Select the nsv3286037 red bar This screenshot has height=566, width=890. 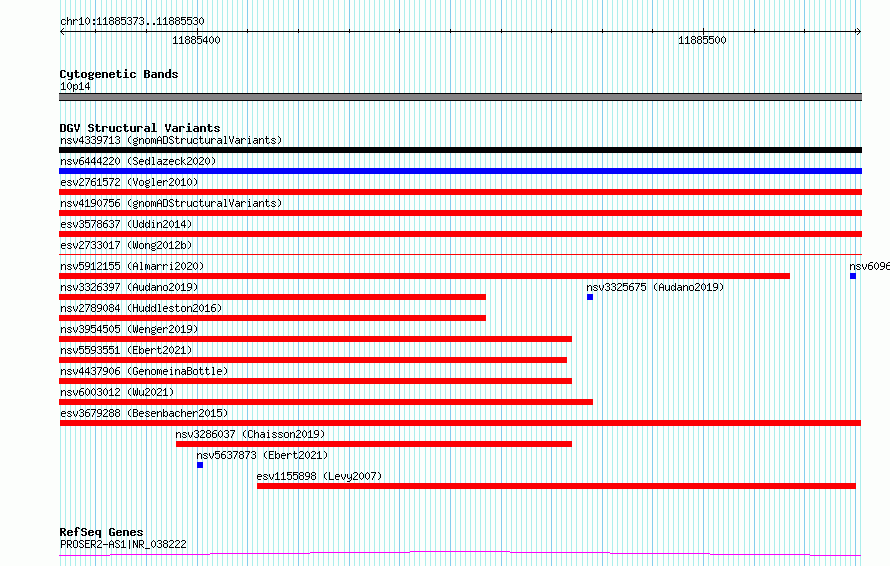tap(374, 444)
